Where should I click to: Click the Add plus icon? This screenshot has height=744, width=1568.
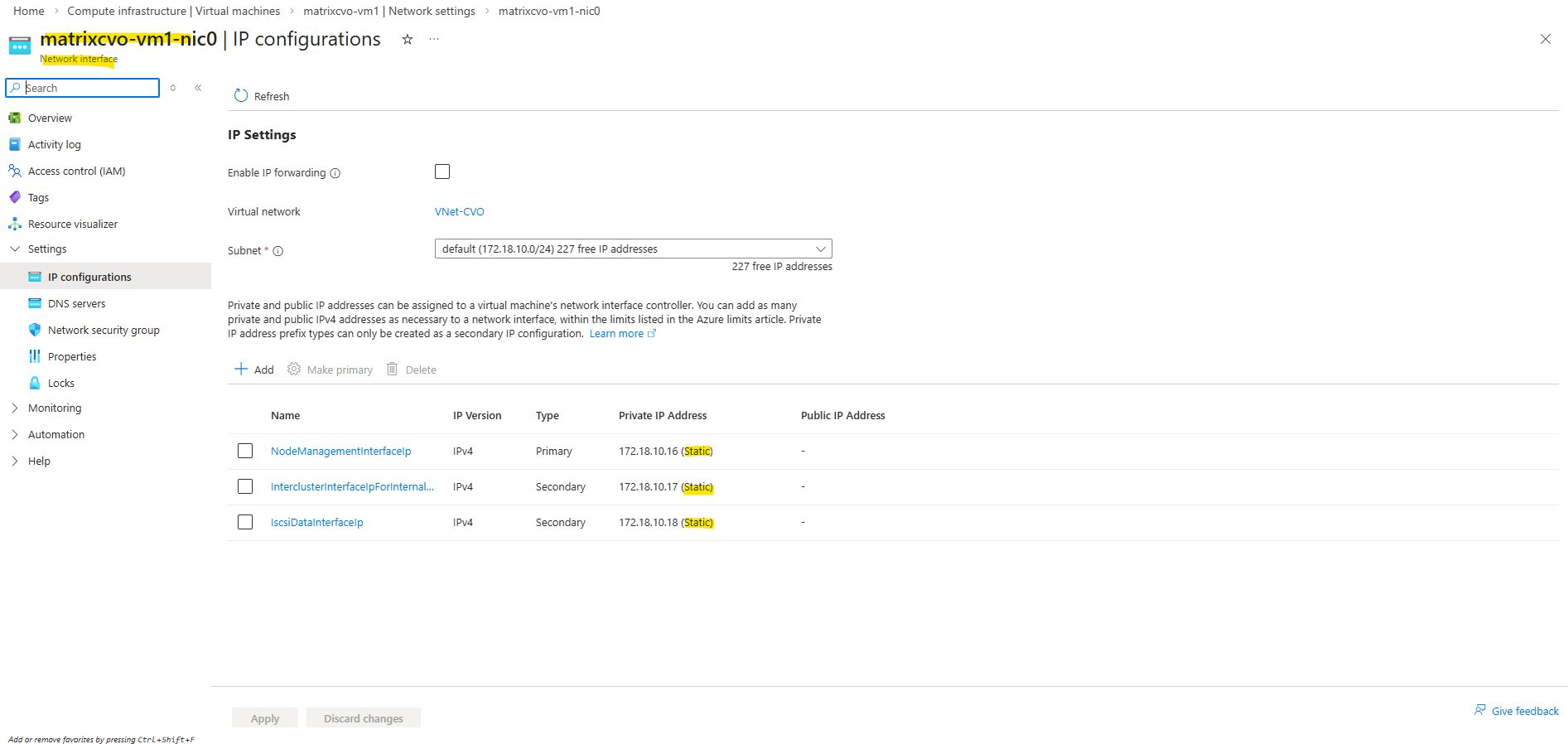point(241,370)
